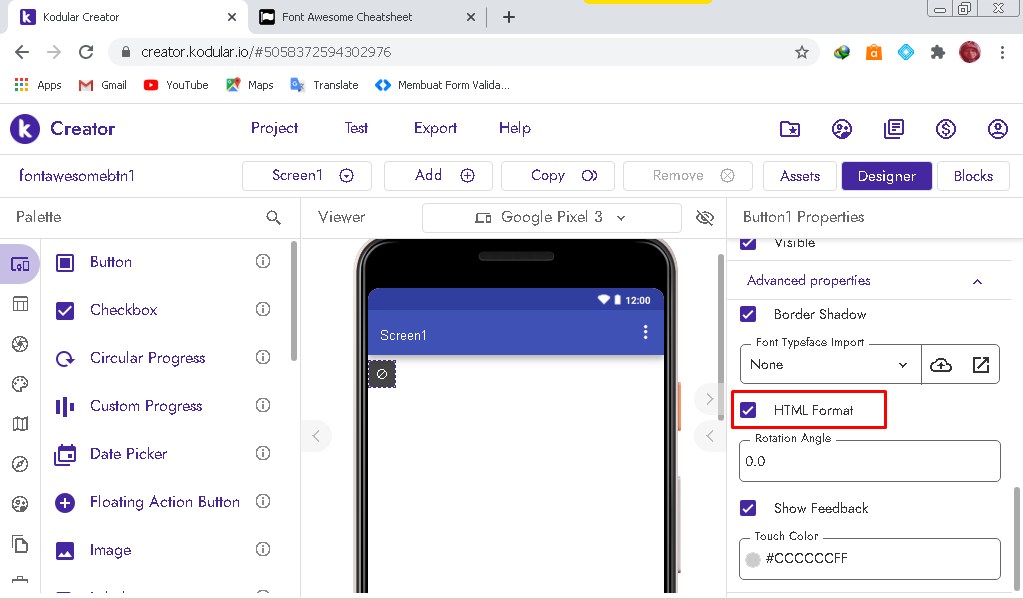Select the User Interface palette category icon

click(20, 264)
